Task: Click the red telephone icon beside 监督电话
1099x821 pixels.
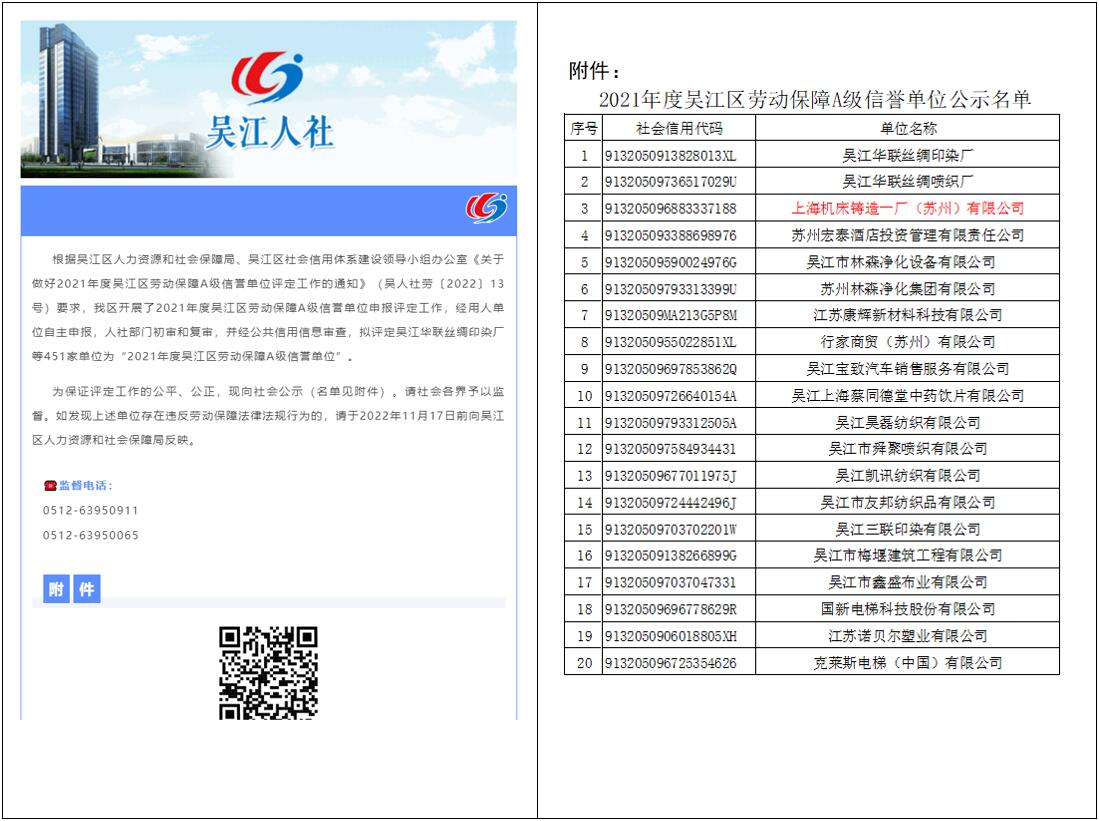Action: click(52, 484)
